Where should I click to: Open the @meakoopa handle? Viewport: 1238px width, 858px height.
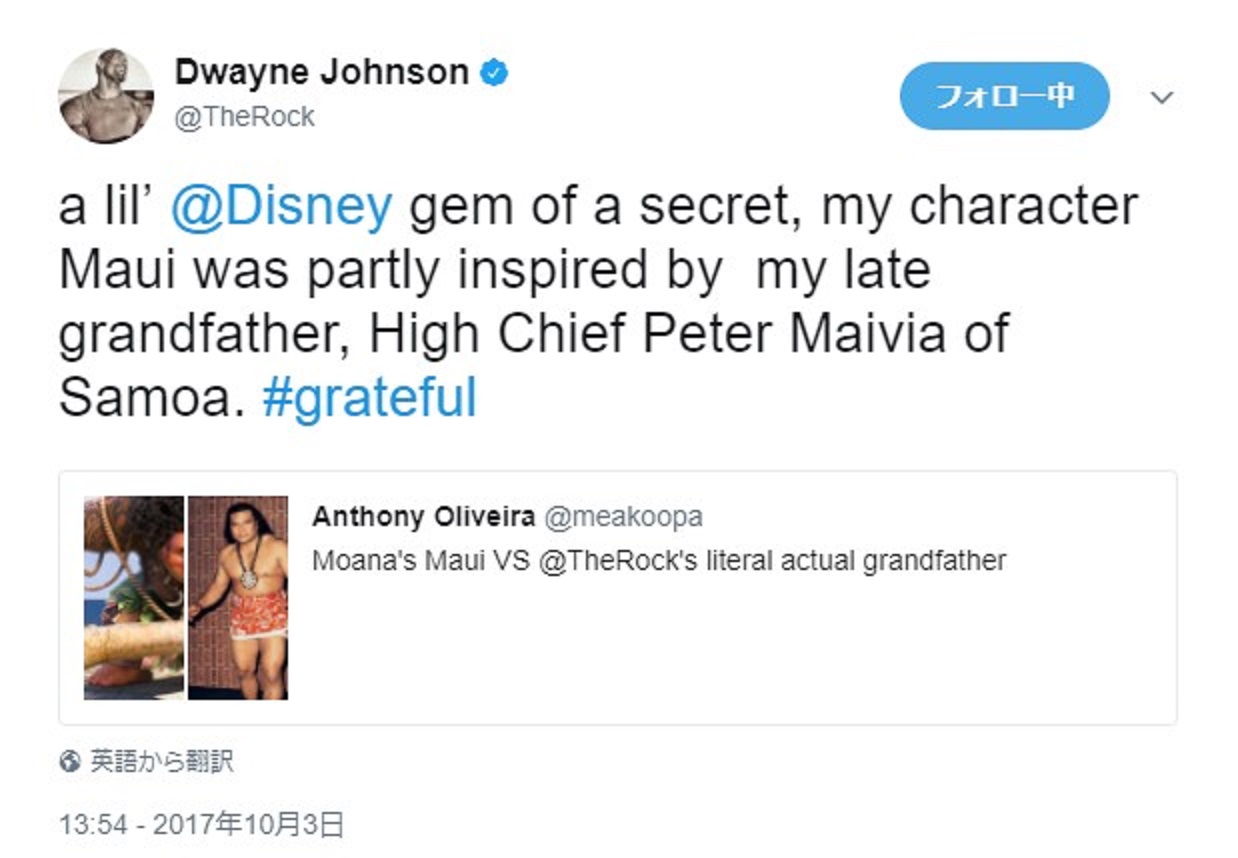623,517
